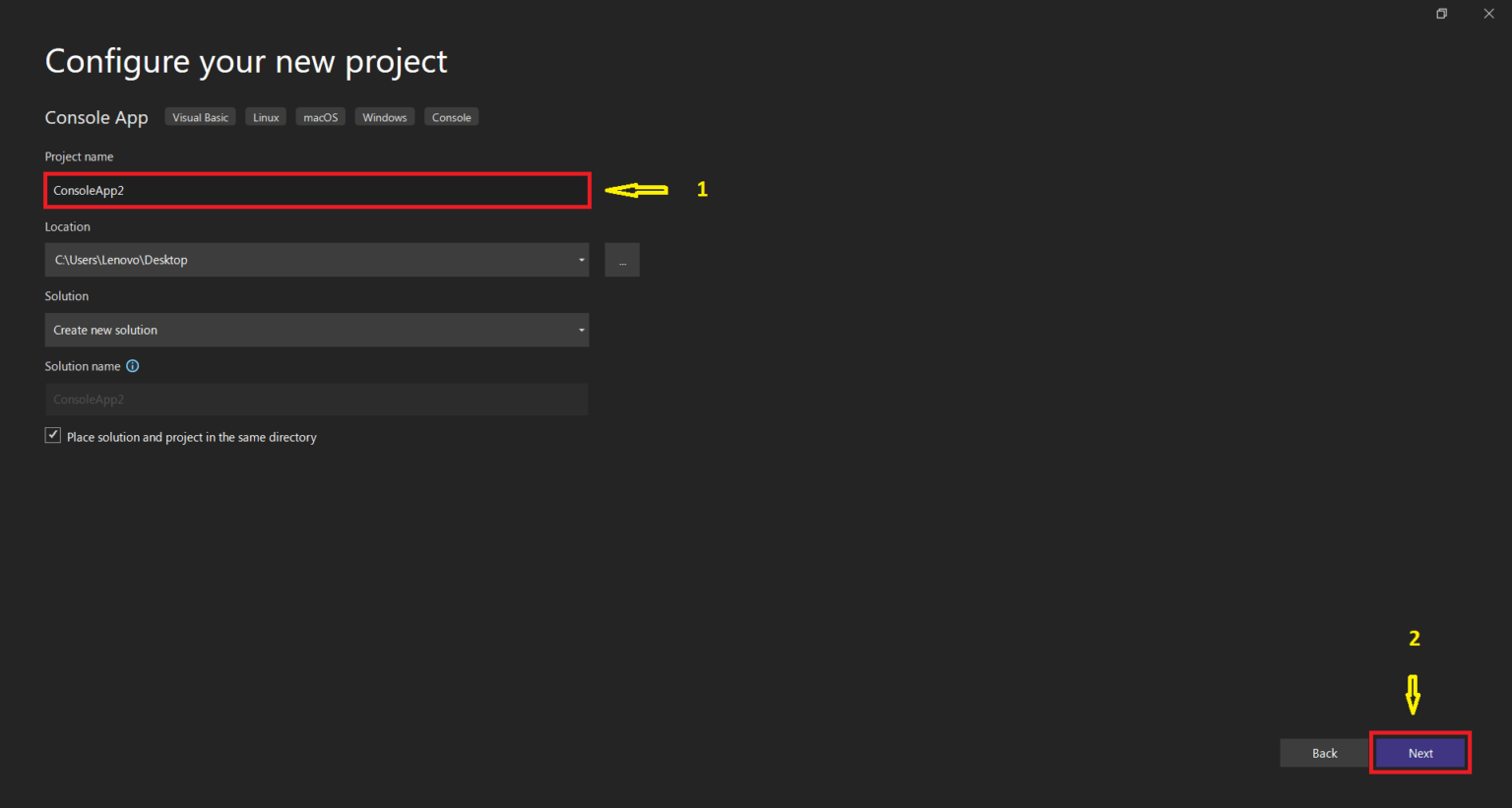Select the Visual Basic language tag
The height and width of the screenshot is (808, 1512).
pos(200,116)
